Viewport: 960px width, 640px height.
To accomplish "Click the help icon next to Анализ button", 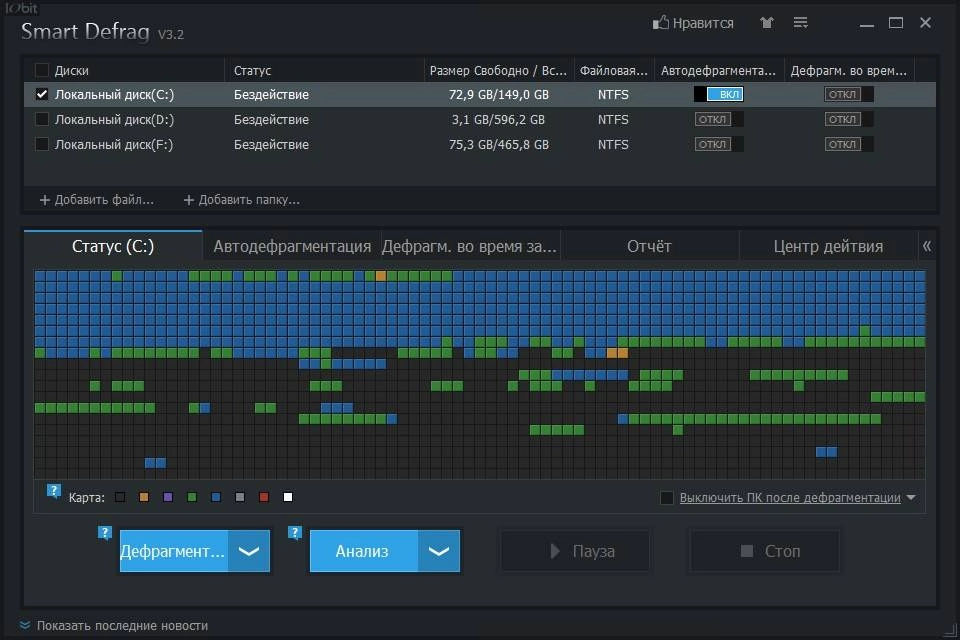I will pyautogui.click(x=294, y=533).
